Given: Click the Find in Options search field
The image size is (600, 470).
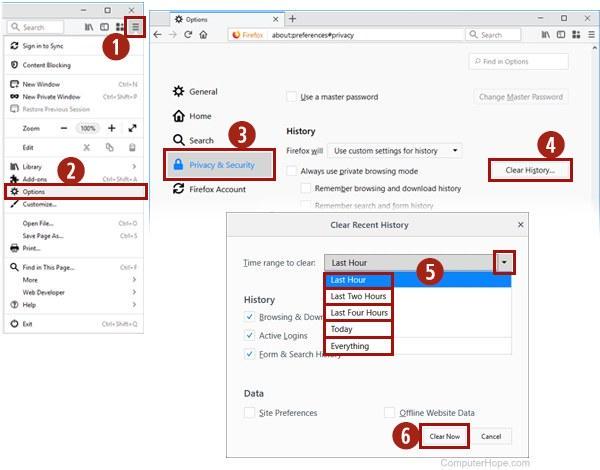Looking at the screenshot, I should coord(518,61).
